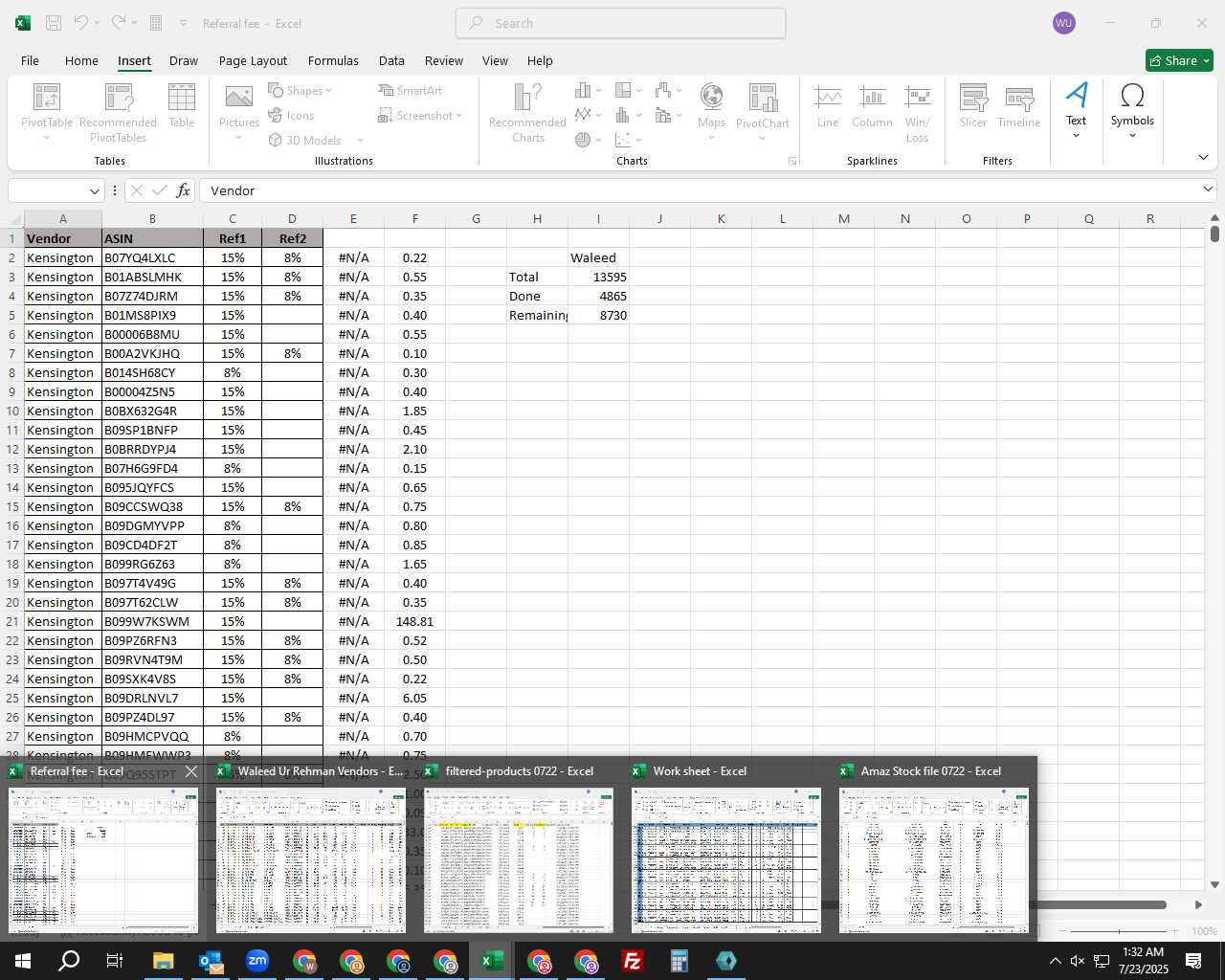Screen dimensions: 1225x980
Task: Switch to the Formulas tab
Action: click(333, 60)
